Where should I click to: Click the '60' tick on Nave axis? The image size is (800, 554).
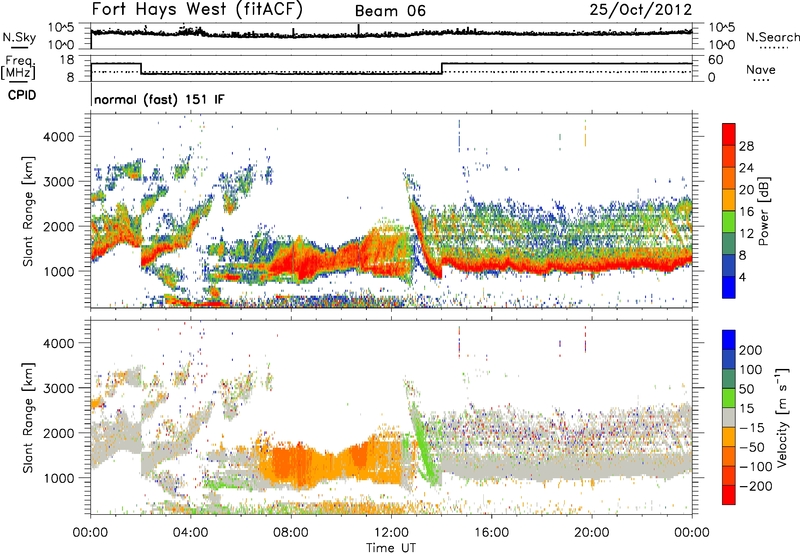click(715, 60)
